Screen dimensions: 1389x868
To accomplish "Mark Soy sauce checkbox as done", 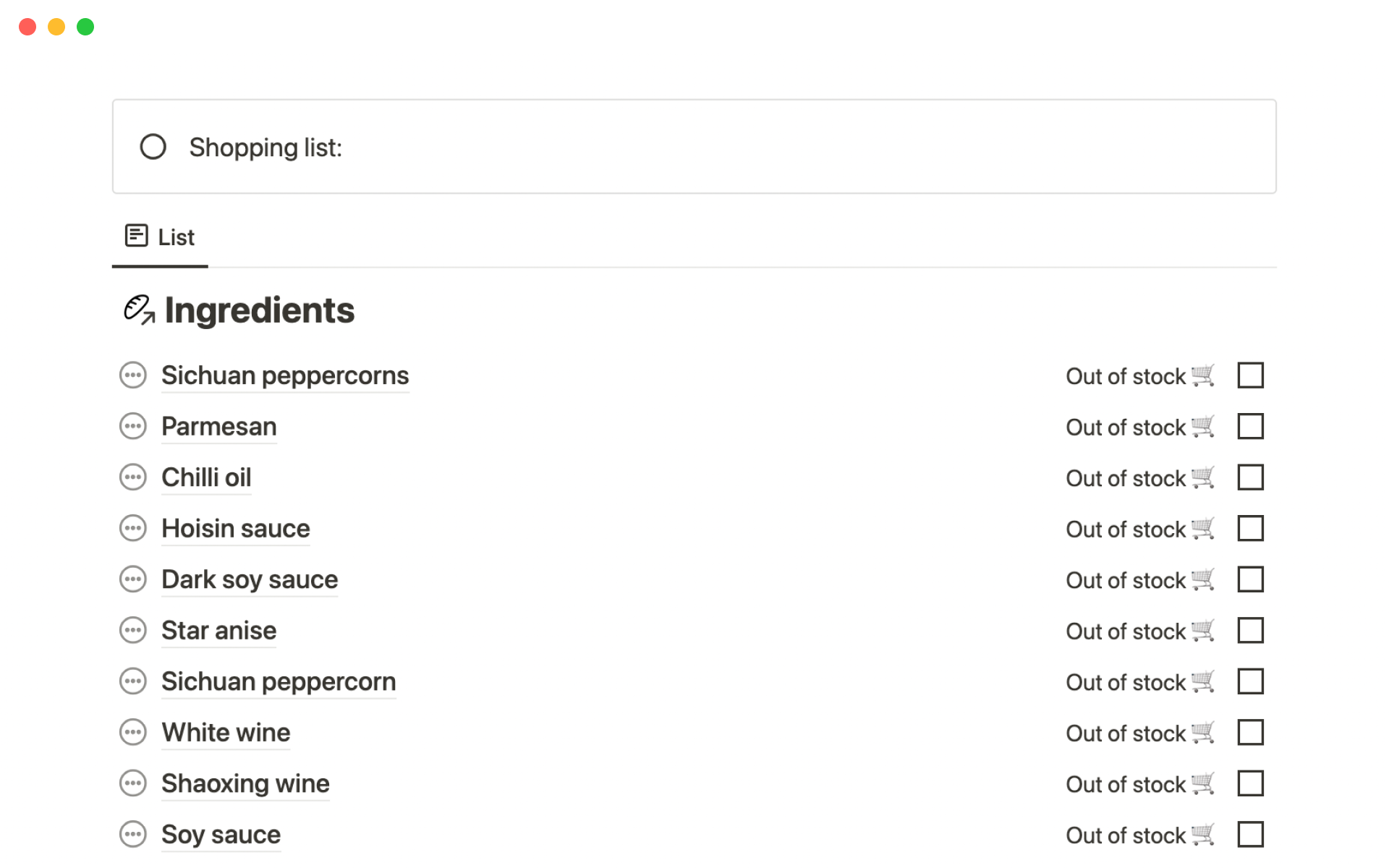I will point(1250,835).
